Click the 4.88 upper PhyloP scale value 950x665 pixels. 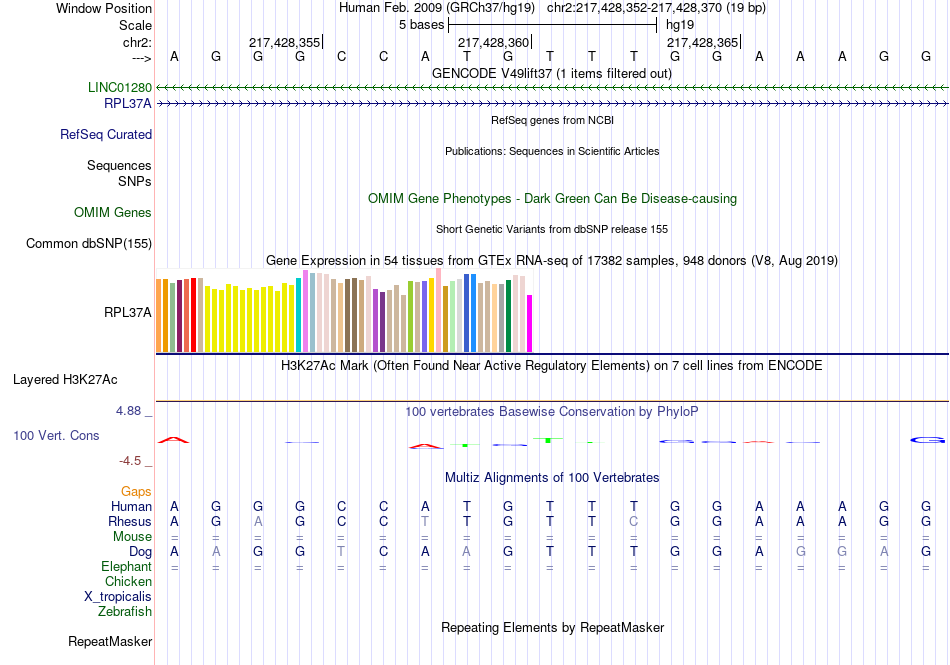tap(128, 411)
